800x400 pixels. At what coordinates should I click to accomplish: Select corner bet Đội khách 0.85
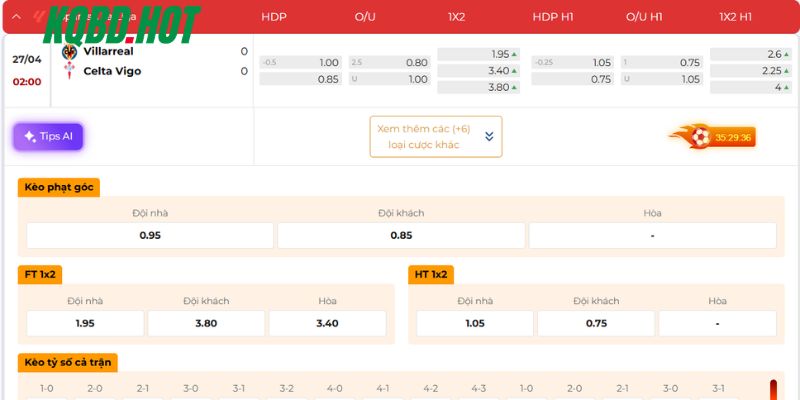tap(401, 236)
